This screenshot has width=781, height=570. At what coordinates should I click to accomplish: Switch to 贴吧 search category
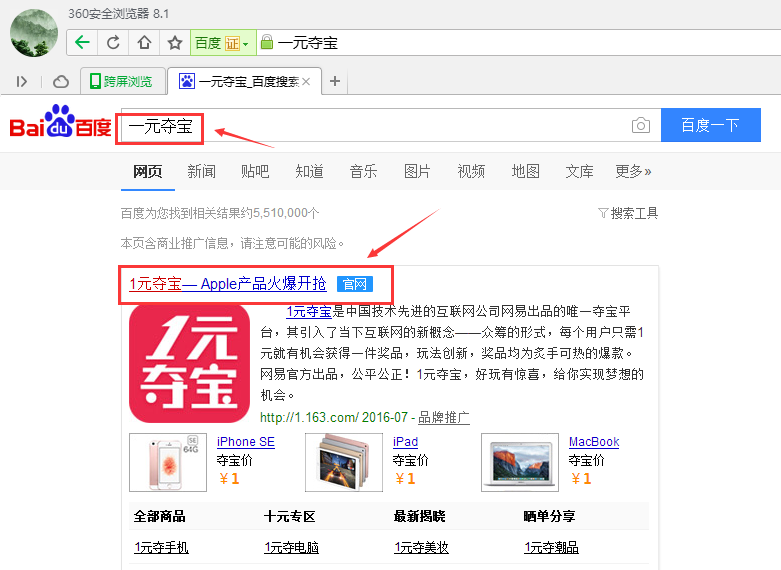click(255, 171)
